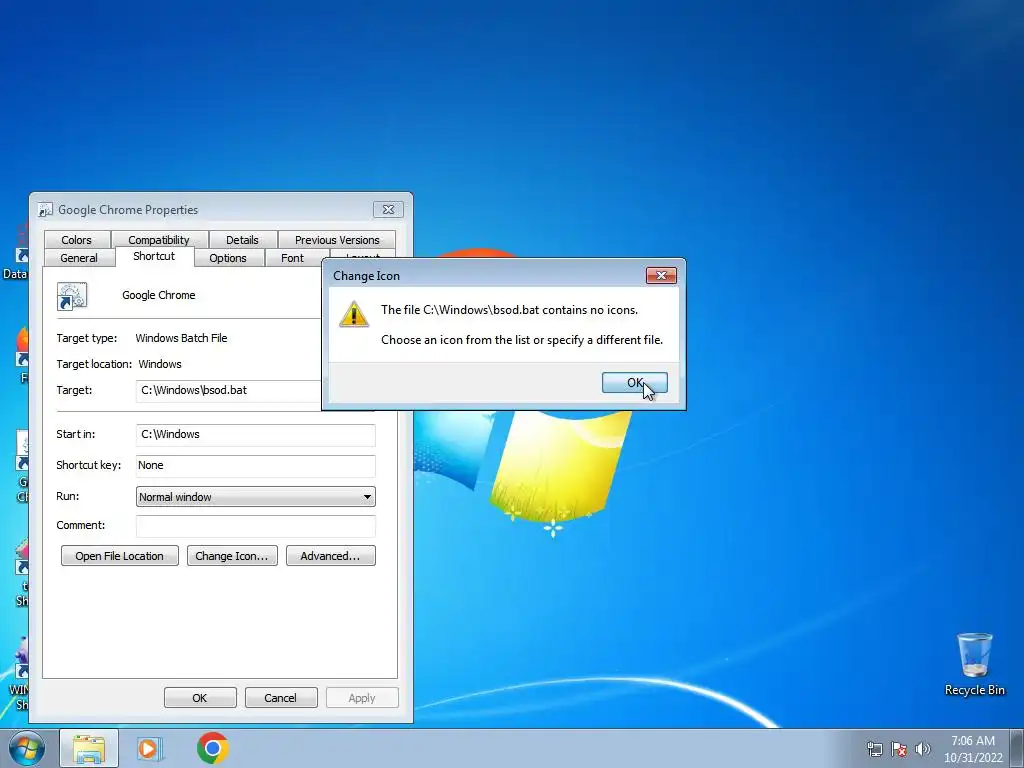
Task: Open the Previous Versions tab
Action: pos(337,240)
